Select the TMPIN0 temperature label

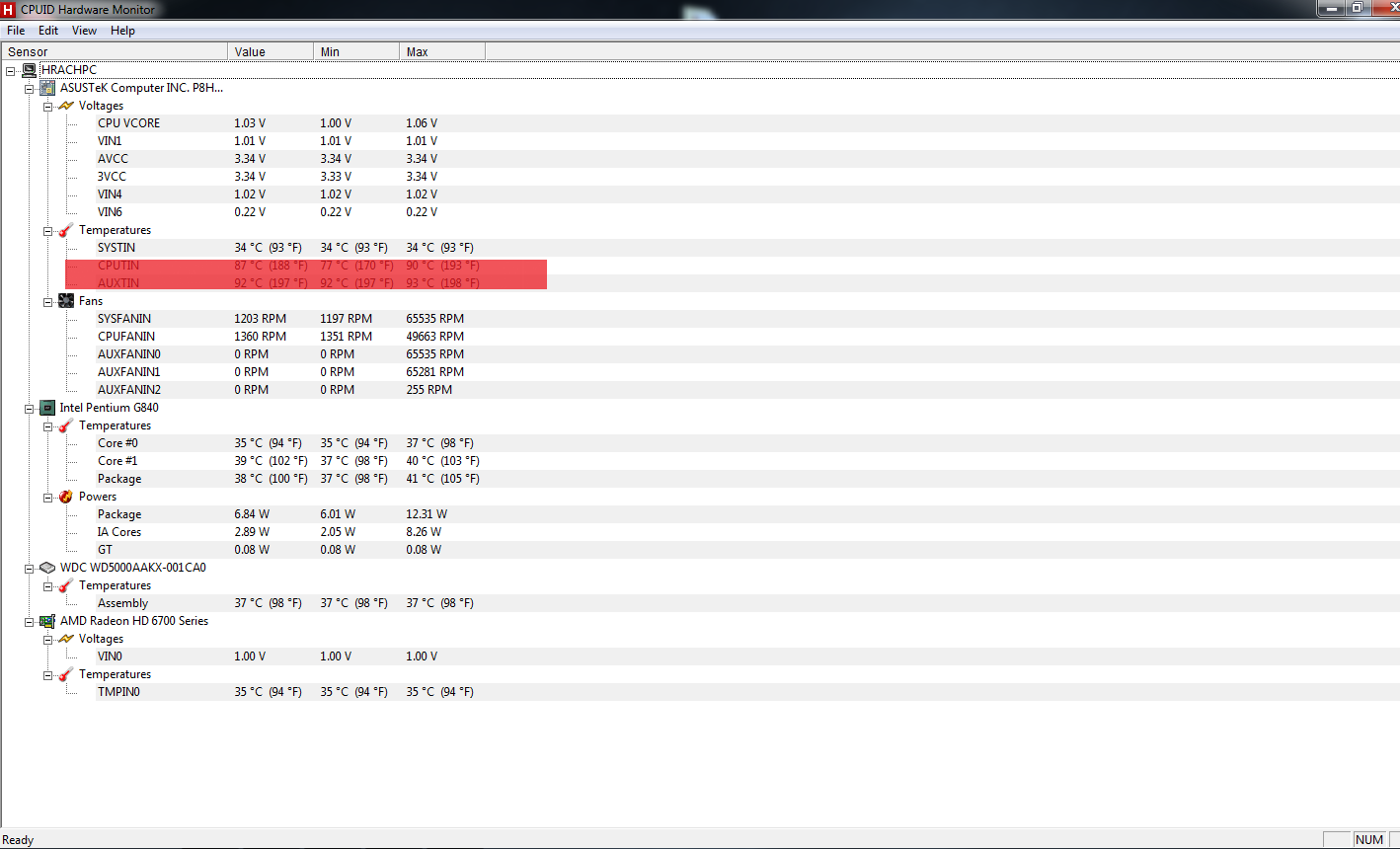(x=118, y=692)
